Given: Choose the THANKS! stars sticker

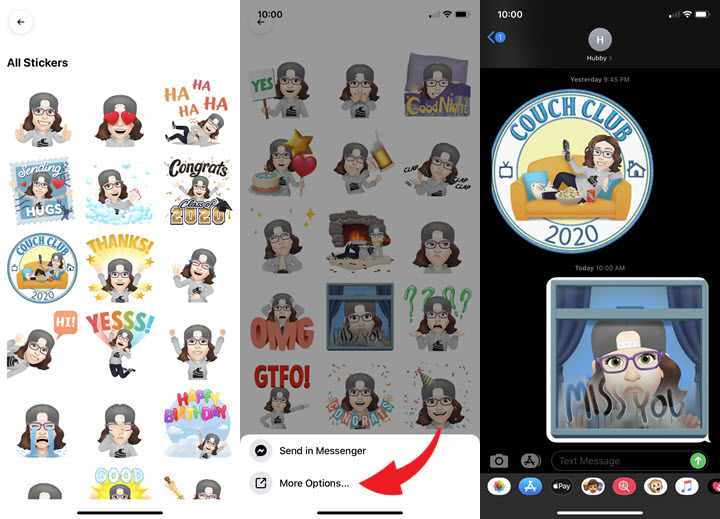Looking at the screenshot, I should [119, 268].
